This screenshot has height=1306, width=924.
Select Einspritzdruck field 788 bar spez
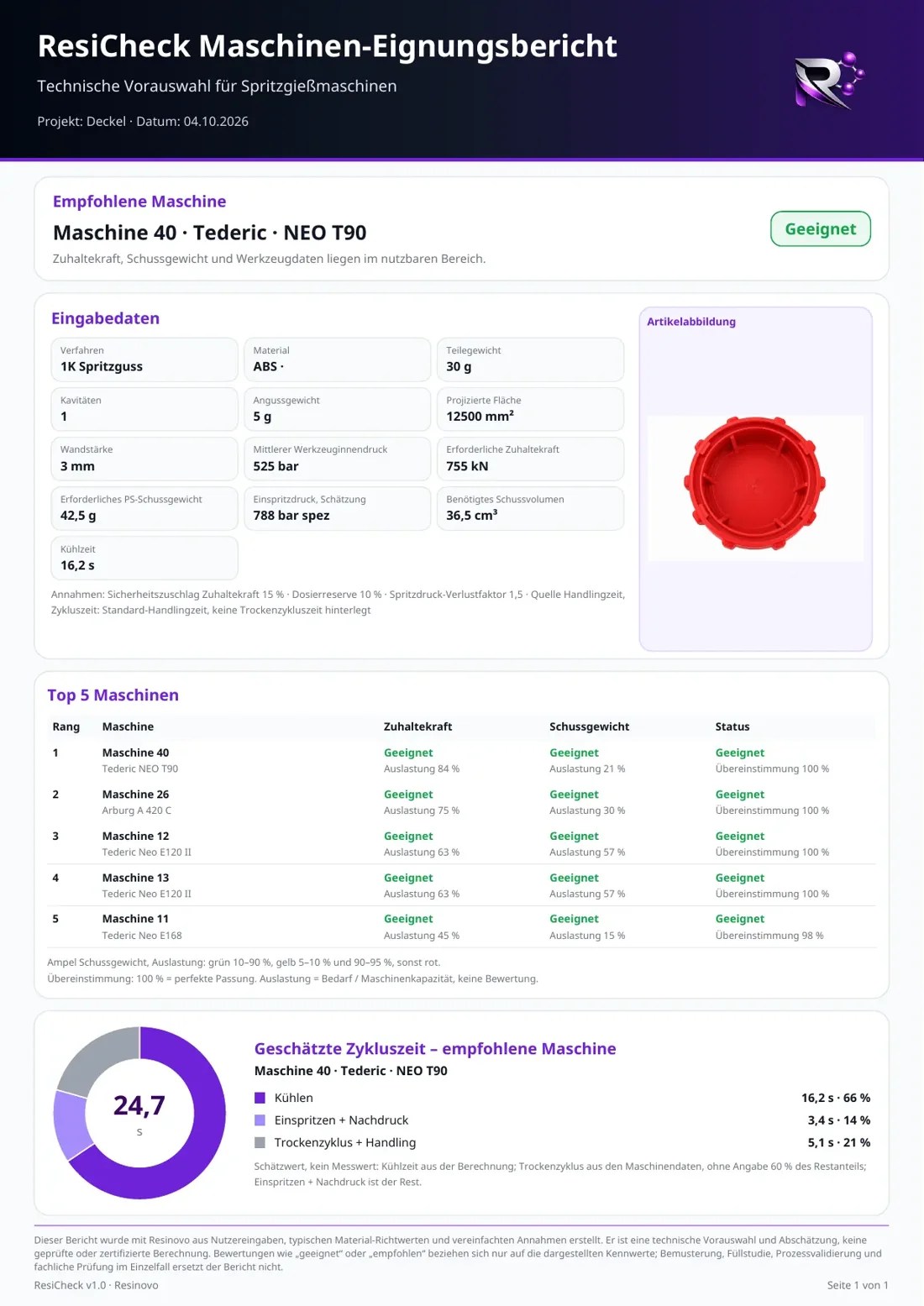coord(337,508)
